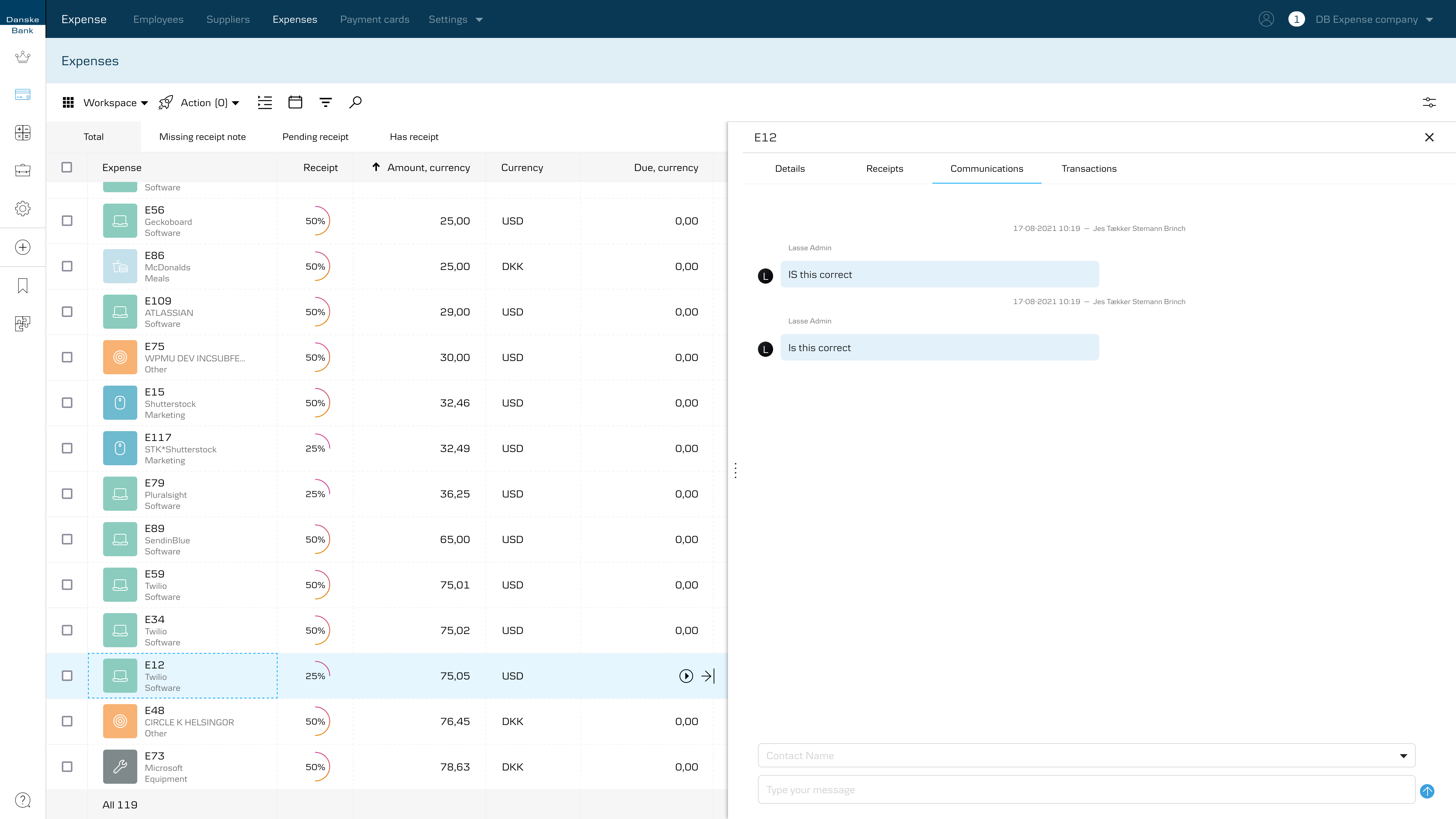Viewport: 1456px width, 819px height.
Task: Switch to Pending receipt tab
Action: 315,137
